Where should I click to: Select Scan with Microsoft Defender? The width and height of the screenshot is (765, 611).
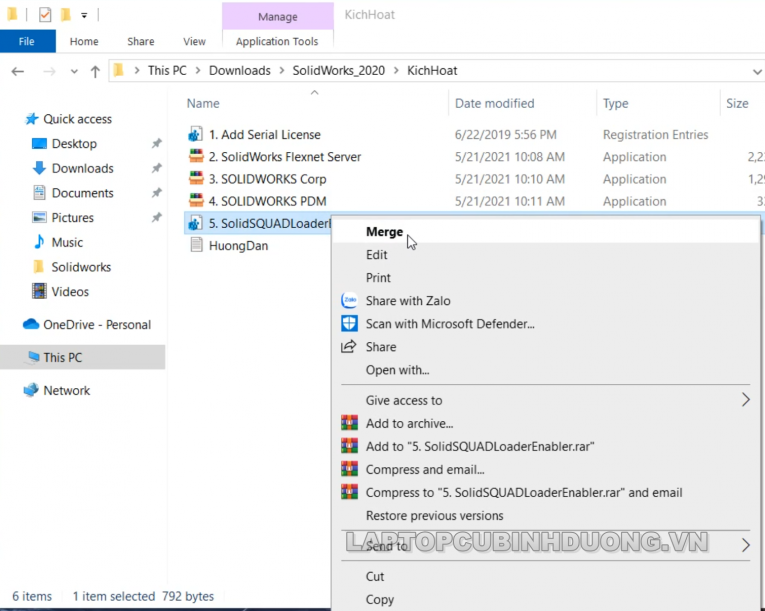tap(545, 324)
